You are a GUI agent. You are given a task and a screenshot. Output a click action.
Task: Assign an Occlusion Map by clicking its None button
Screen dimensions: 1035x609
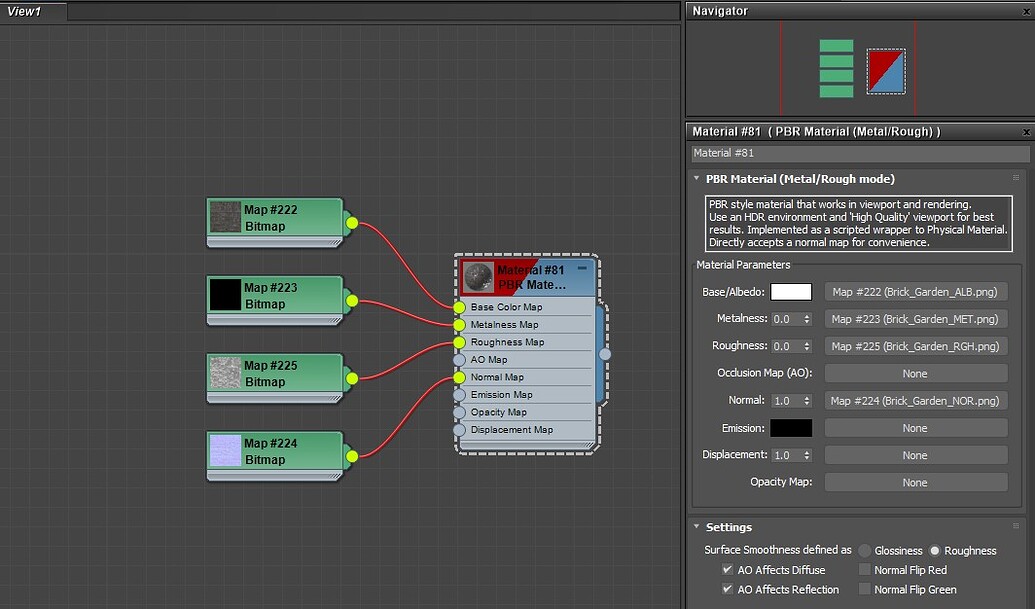(x=915, y=372)
